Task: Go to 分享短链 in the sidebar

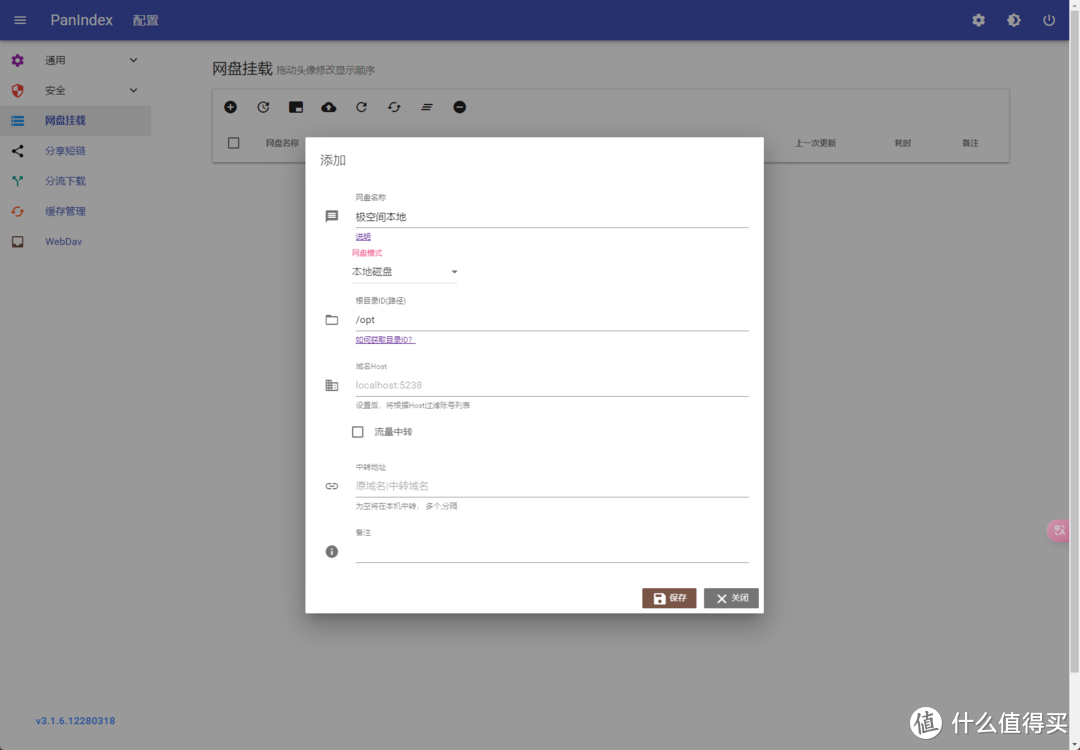Action: pos(75,151)
